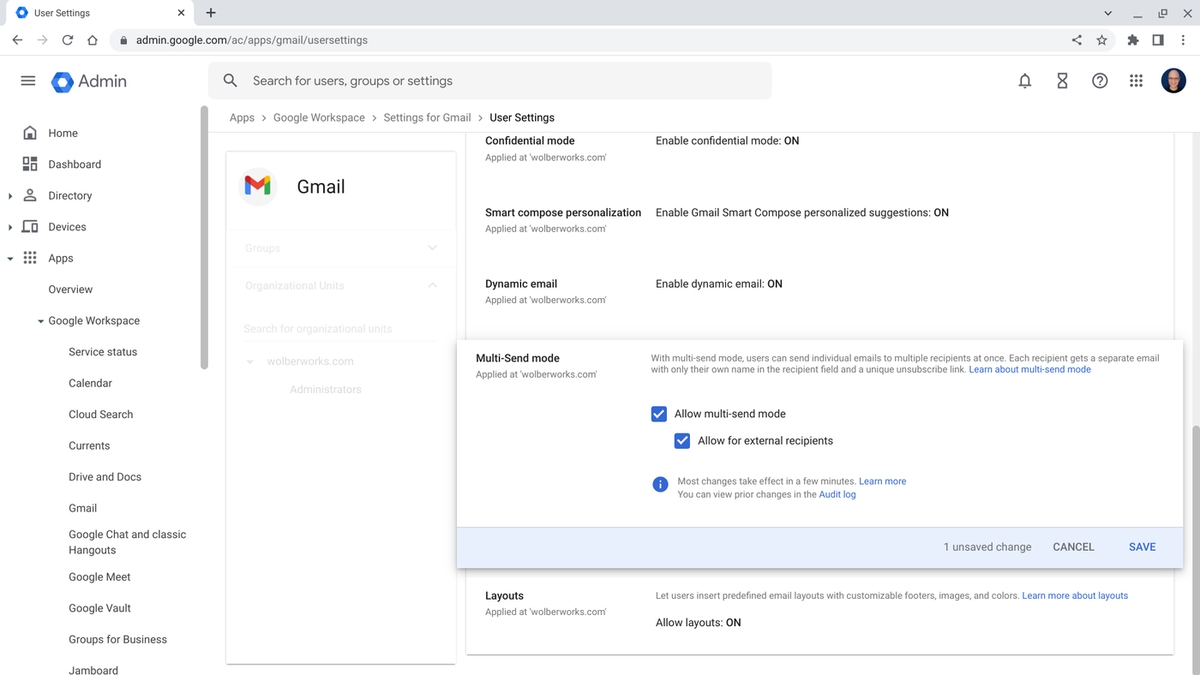Expand the Groups dropdown
This screenshot has height=675, width=1200.
[433, 248]
